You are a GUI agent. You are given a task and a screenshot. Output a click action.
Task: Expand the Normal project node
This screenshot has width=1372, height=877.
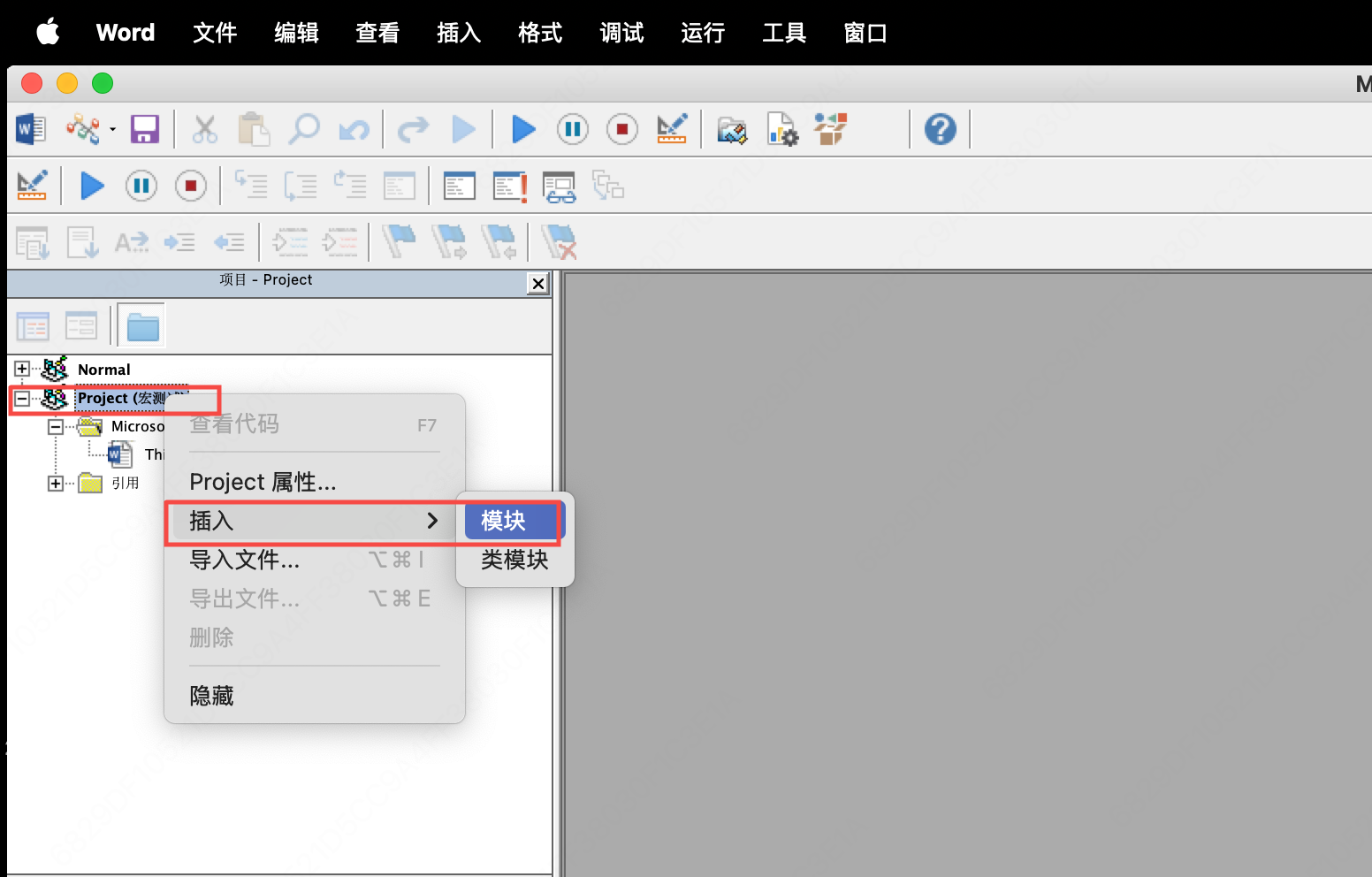[x=22, y=369]
